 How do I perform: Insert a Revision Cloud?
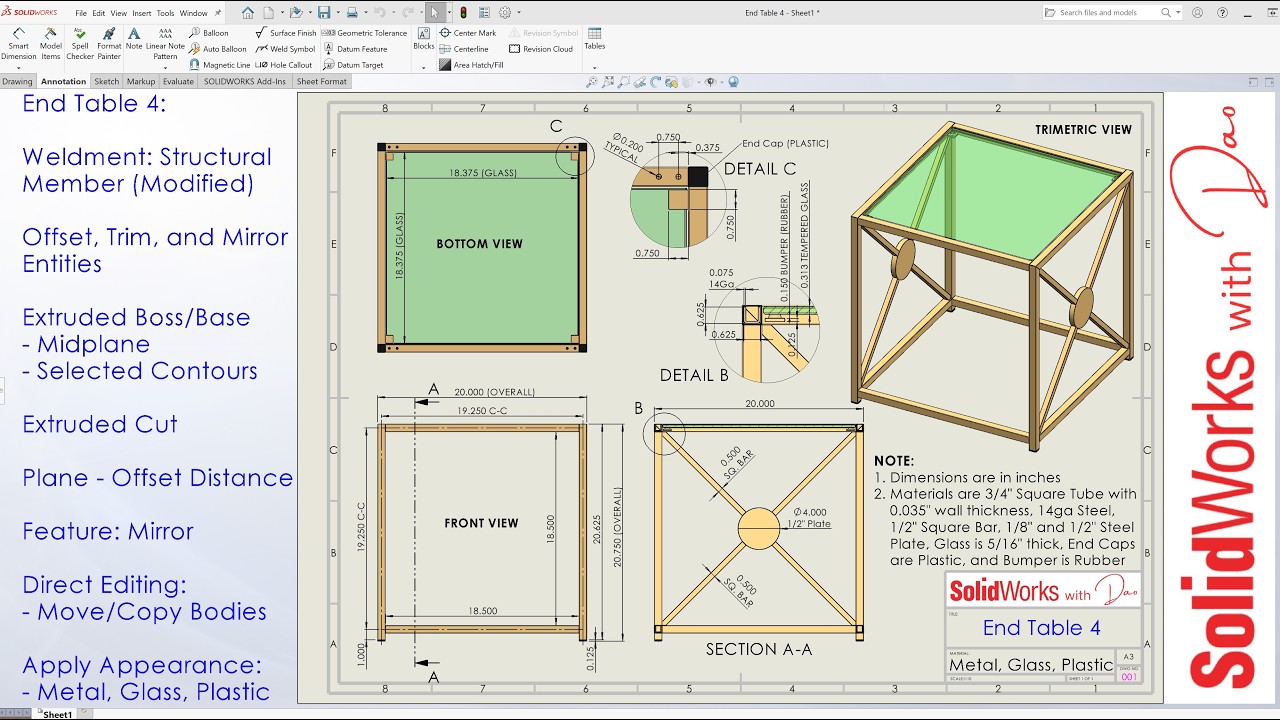point(541,49)
